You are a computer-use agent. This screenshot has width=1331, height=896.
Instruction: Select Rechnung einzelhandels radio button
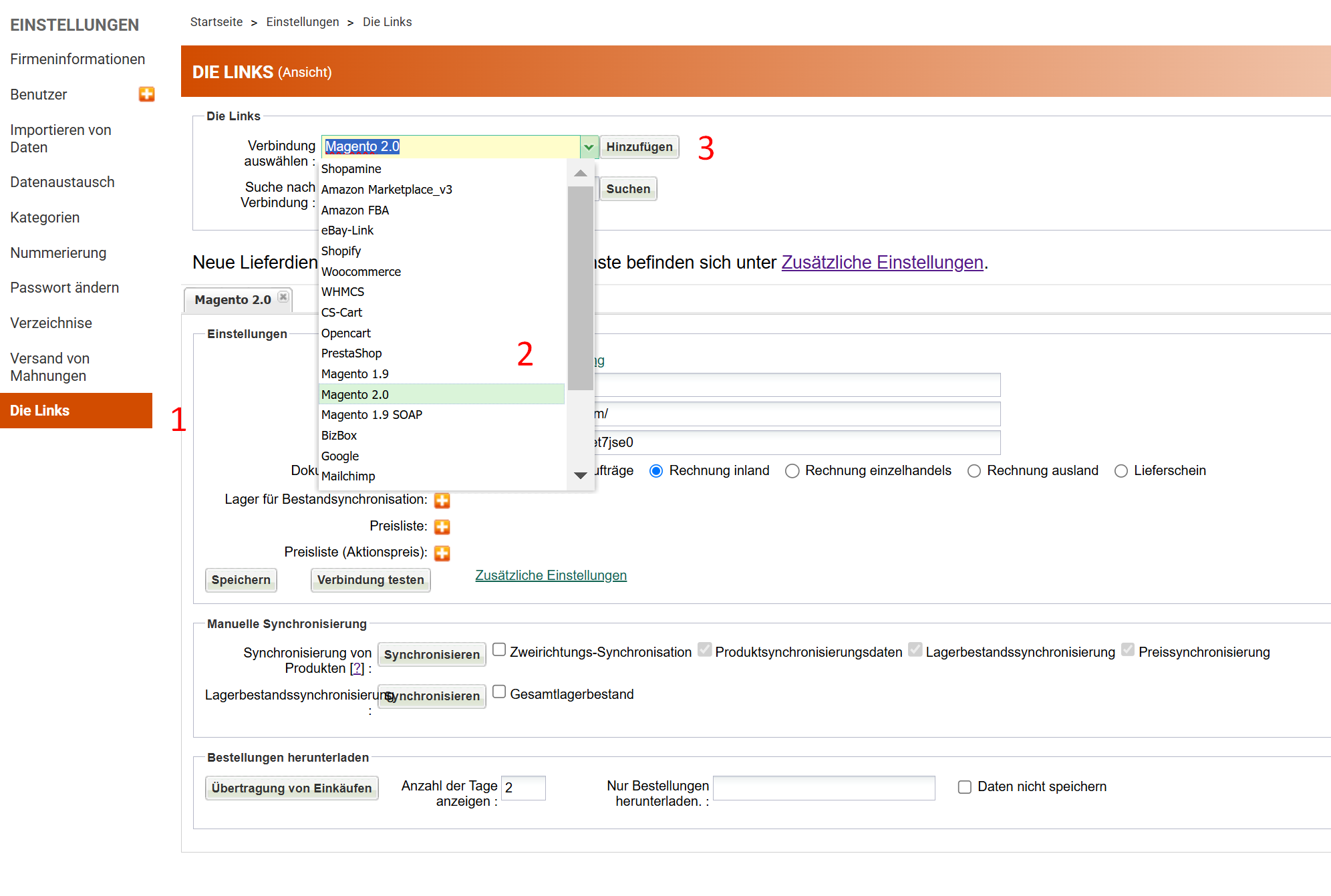coord(792,471)
